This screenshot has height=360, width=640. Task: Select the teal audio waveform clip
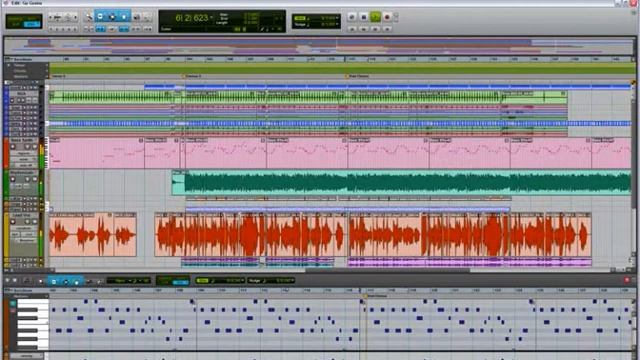pos(402,182)
